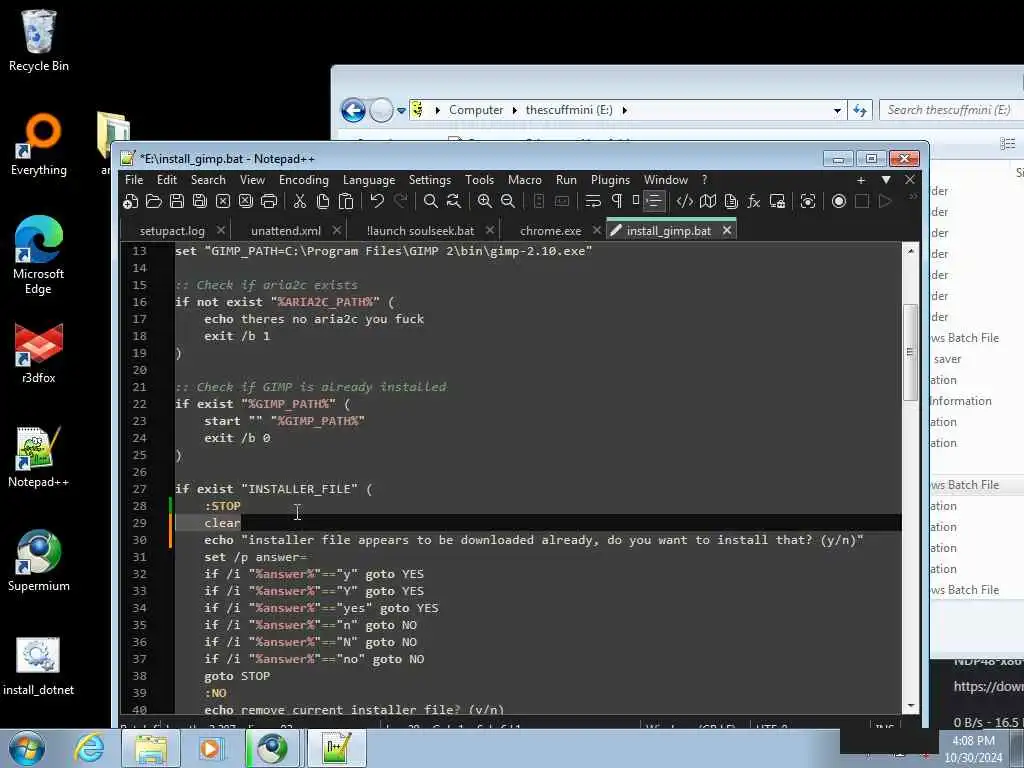The height and width of the screenshot is (768, 1024).
Task: Save the current file with the toolbar icon
Action: pyautogui.click(x=176, y=202)
